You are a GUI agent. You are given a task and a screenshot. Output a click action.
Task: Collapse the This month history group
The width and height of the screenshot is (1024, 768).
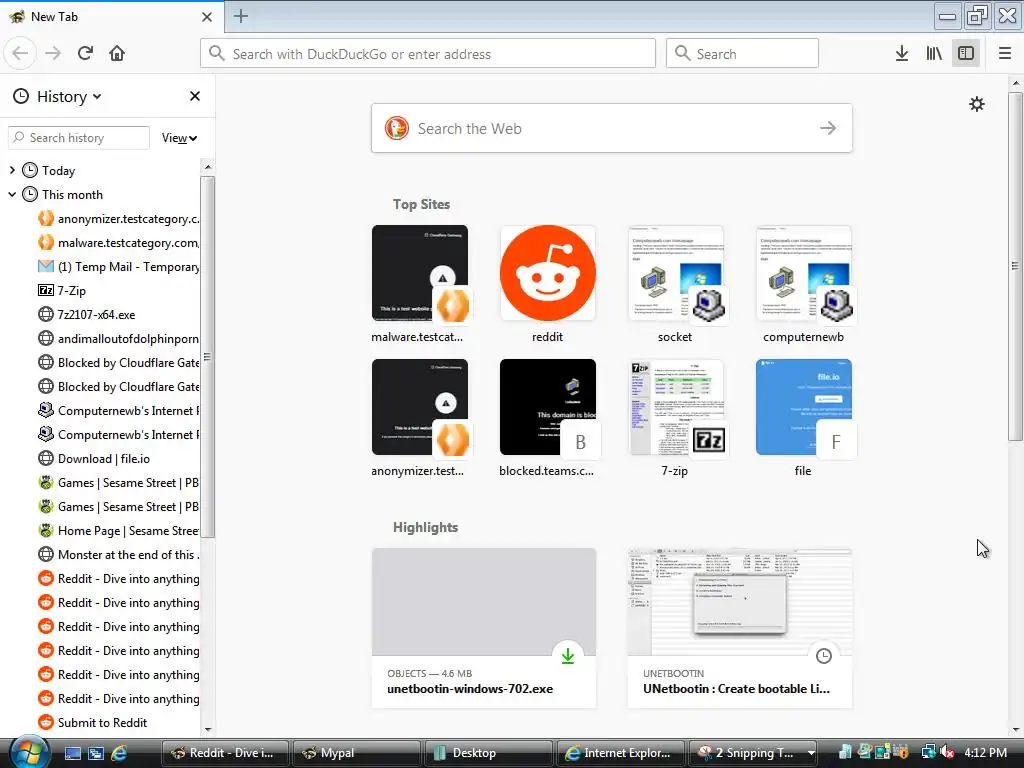(x=12, y=195)
